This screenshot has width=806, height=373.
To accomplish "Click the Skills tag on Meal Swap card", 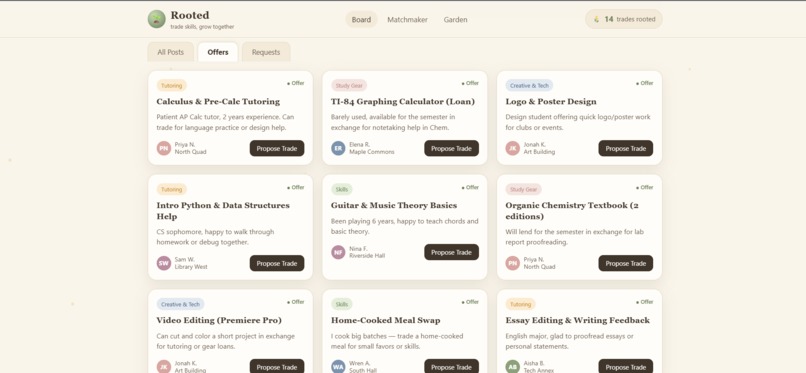I will [342, 304].
